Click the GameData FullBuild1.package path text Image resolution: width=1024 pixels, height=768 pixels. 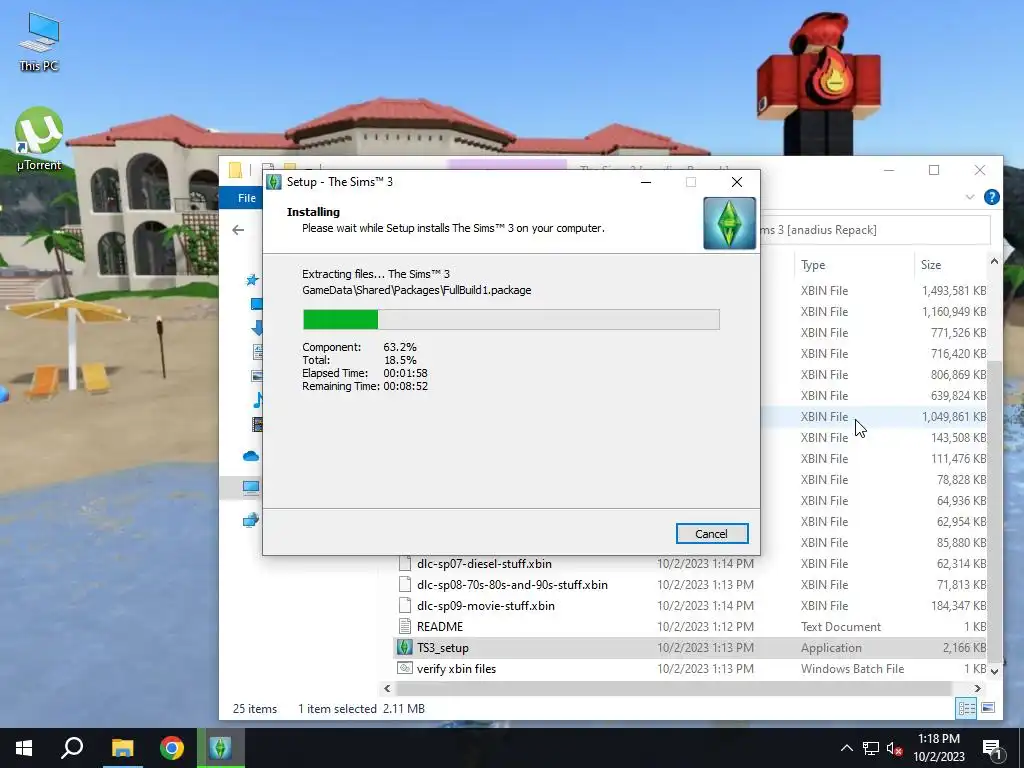click(417, 290)
